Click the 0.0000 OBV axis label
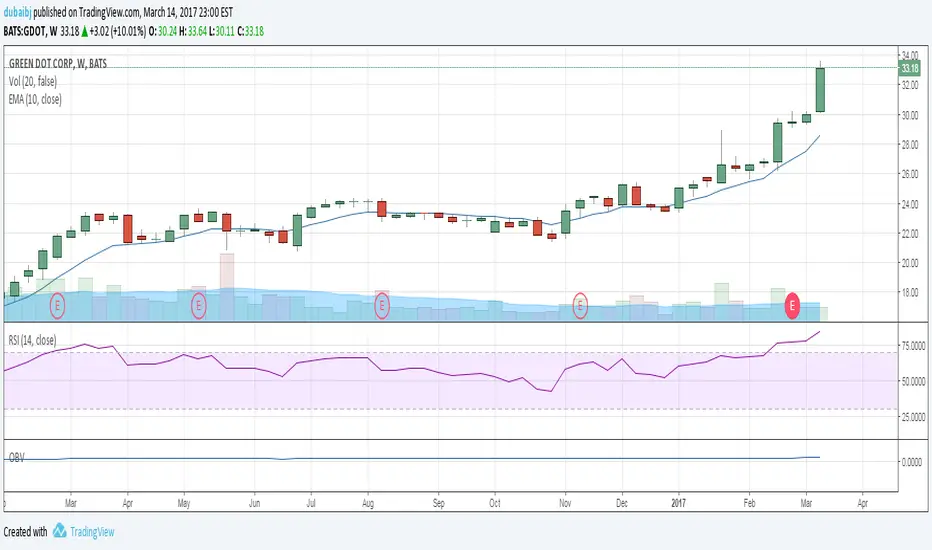Image resolution: width=932 pixels, height=550 pixels. (x=912, y=461)
